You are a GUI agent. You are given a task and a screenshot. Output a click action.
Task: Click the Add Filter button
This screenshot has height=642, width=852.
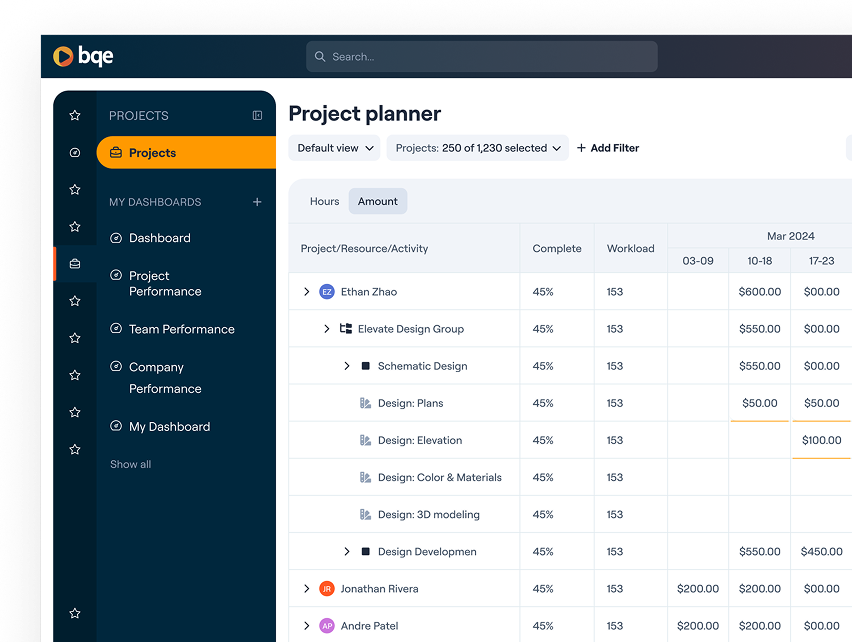(x=607, y=148)
